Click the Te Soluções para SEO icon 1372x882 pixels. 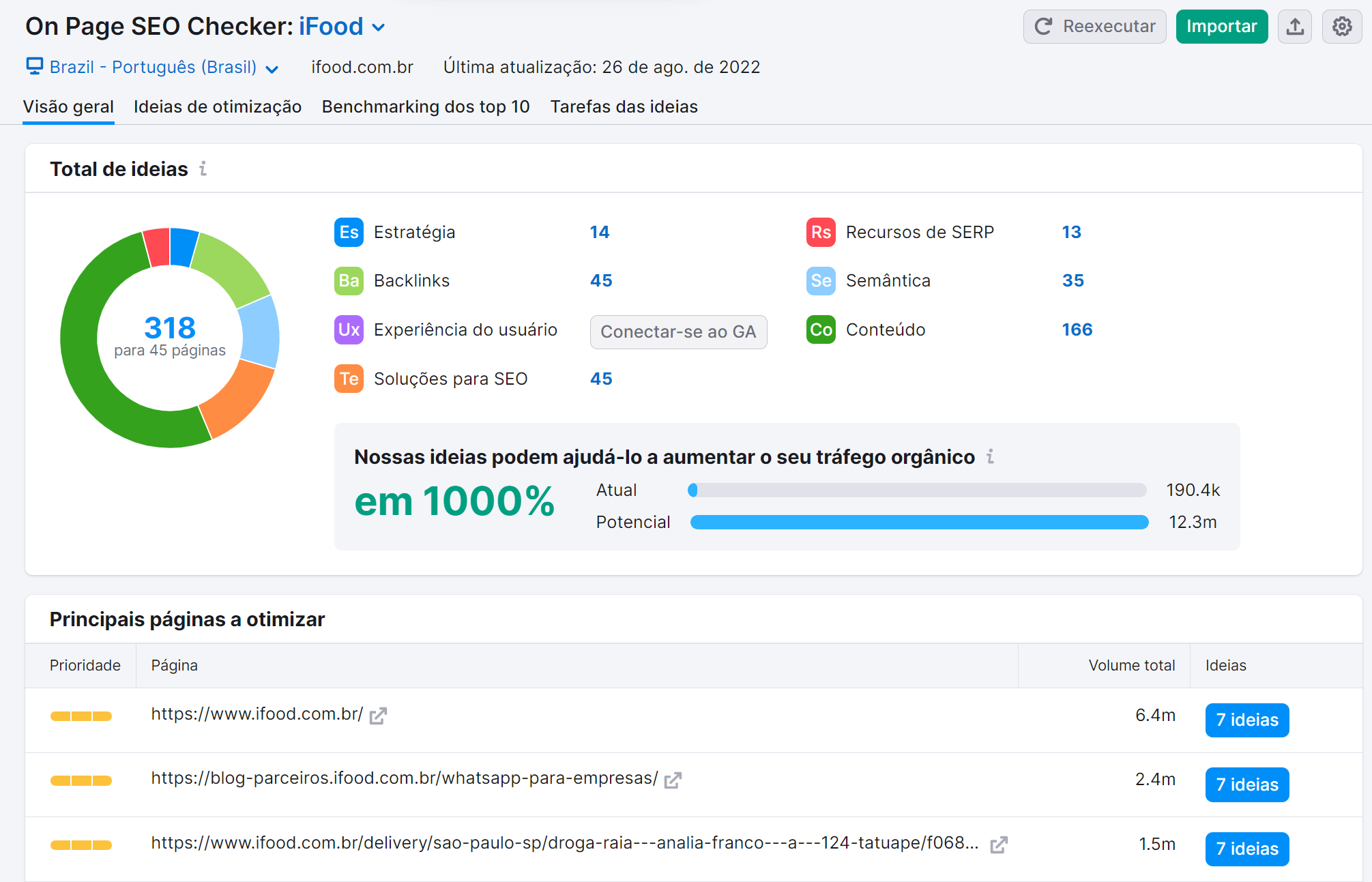[349, 379]
